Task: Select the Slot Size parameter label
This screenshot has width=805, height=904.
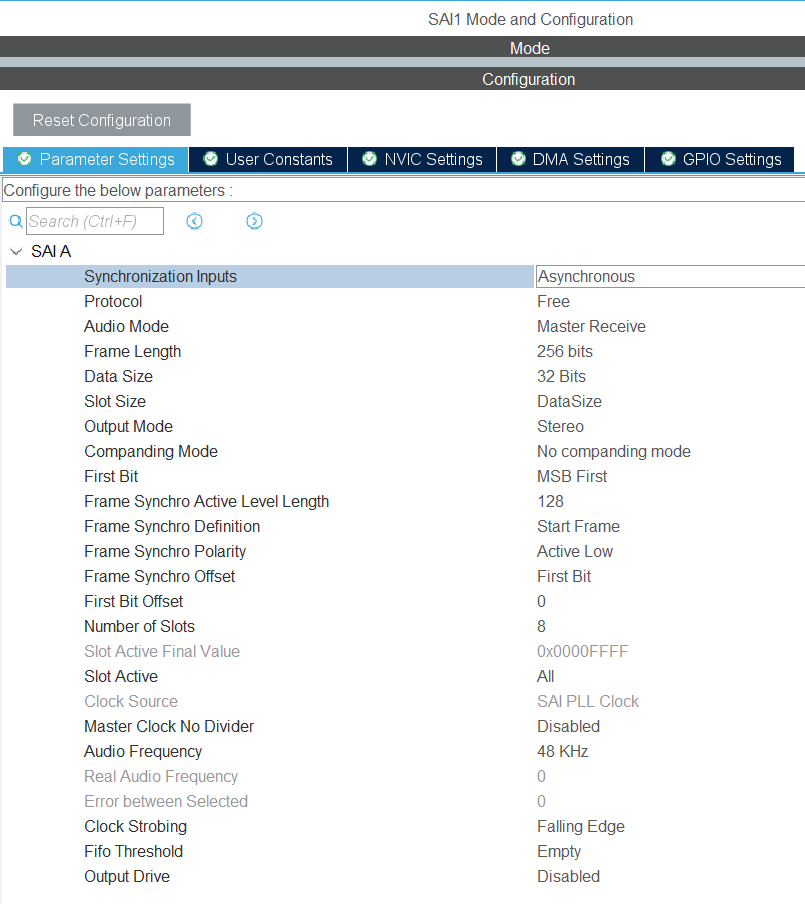Action: 115,401
